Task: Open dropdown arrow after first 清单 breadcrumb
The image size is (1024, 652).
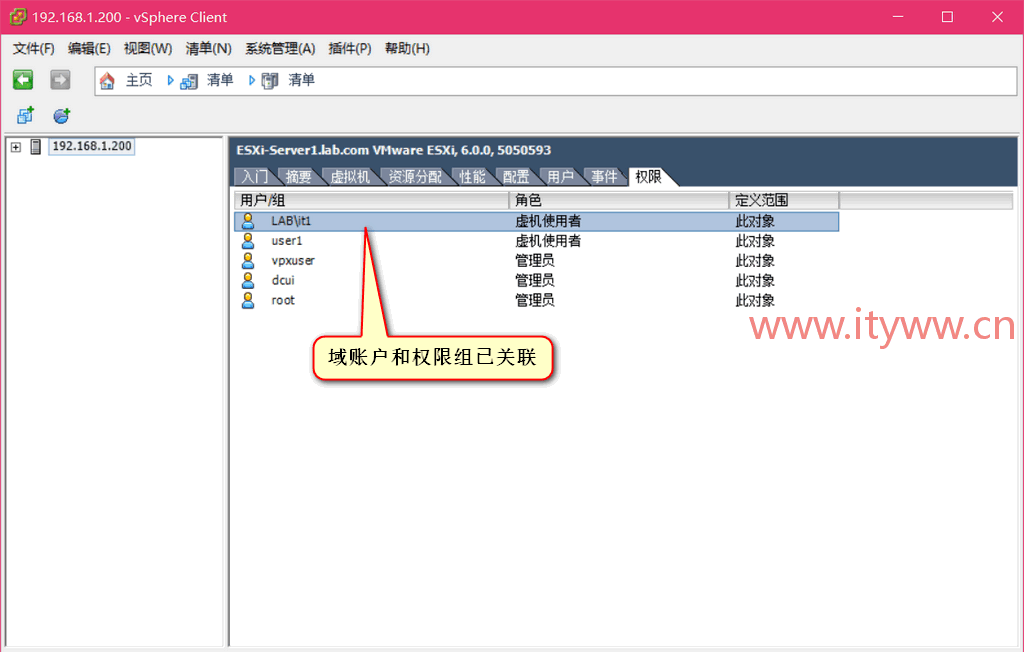Action: (251, 80)
